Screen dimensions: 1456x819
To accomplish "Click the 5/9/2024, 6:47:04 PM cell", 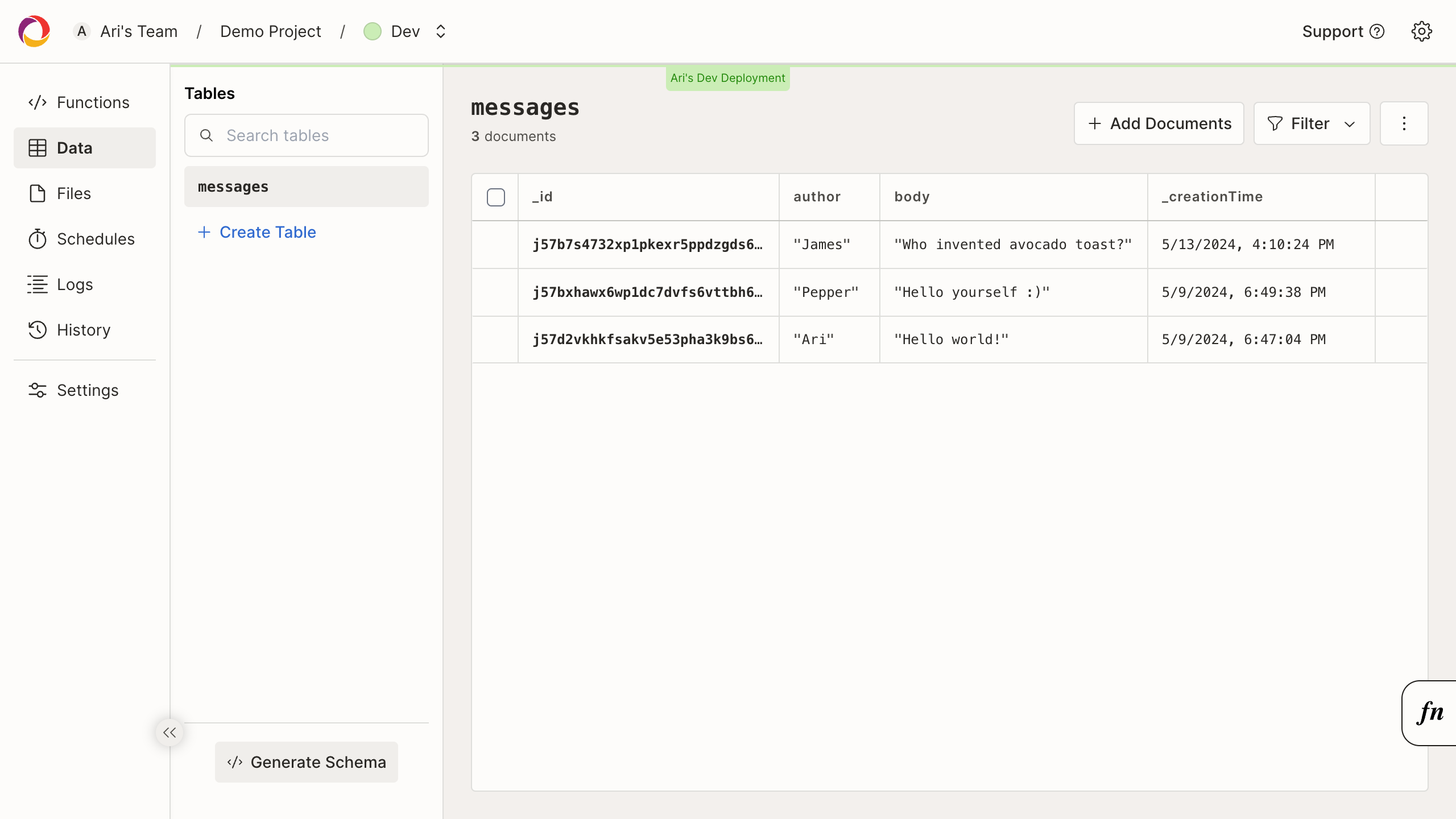I will click(x=1261, y=340).
